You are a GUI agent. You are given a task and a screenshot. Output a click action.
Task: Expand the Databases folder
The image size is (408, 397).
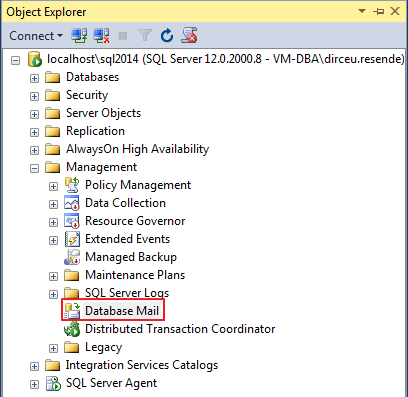(x=34, y=78)
